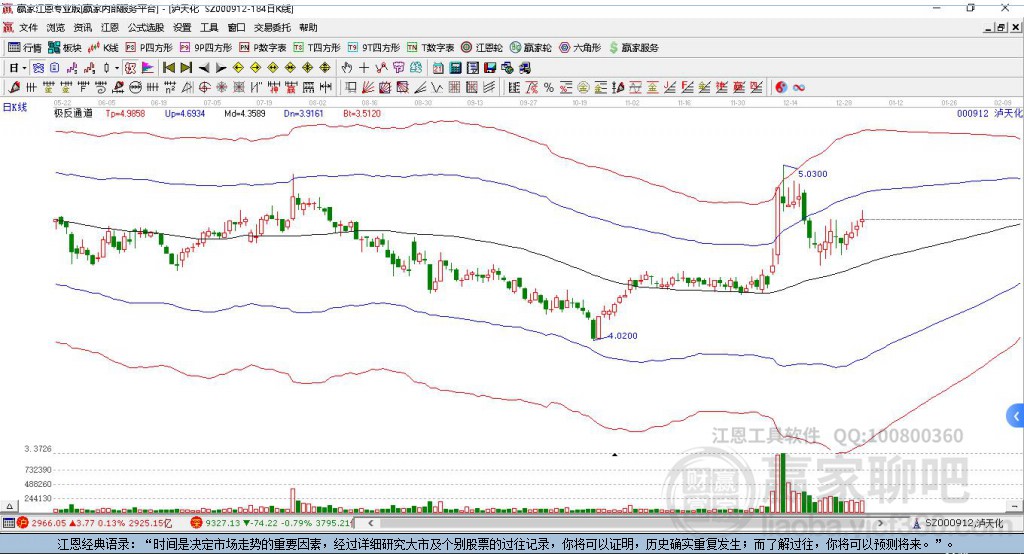The height and width of the screenshot is (554, 1024).
Task: Click the circled target cycle tool
Action: [204, 87]
